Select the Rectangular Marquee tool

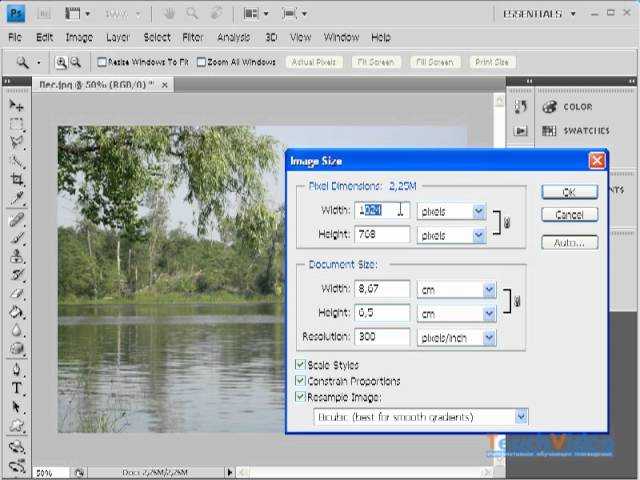pyautogui.click(x=17, y=124)
